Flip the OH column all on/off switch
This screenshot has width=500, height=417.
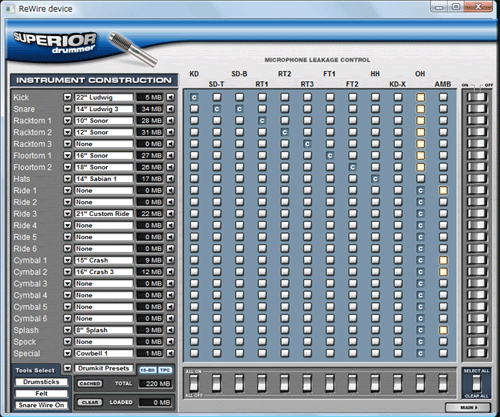coord(421,383)
